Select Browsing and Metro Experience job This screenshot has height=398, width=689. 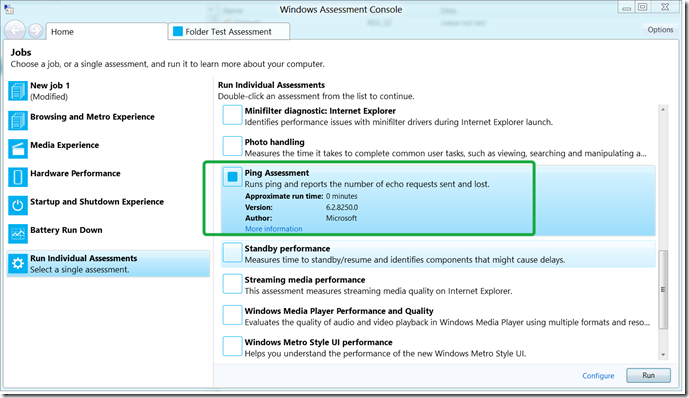pyautogui.click(x=109, y=121)
